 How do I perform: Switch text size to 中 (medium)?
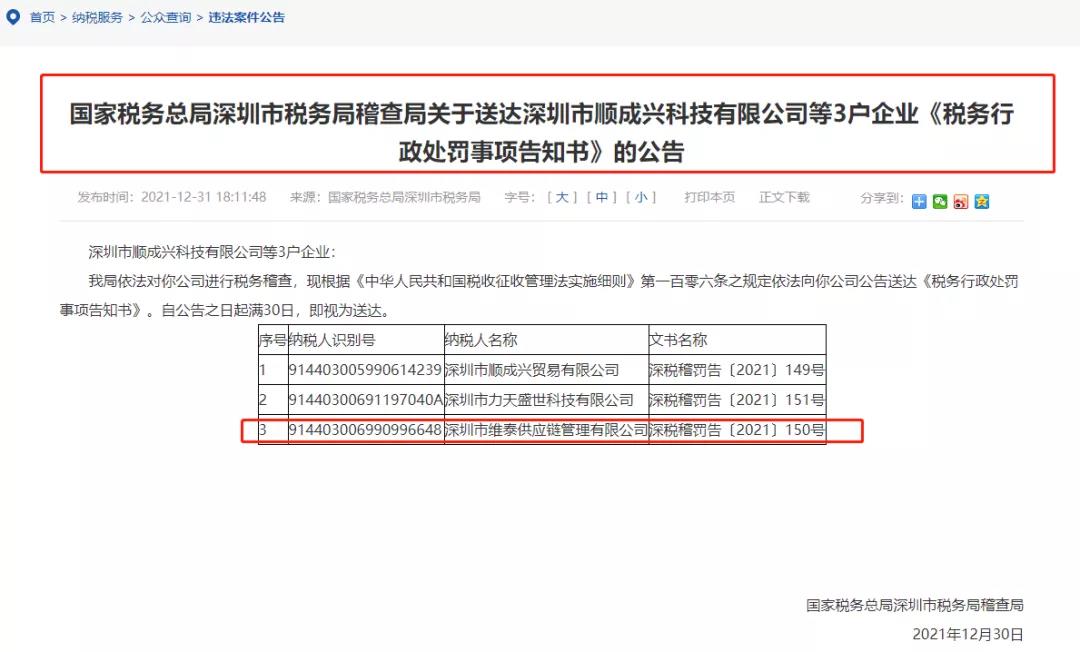tap(601, 197)
